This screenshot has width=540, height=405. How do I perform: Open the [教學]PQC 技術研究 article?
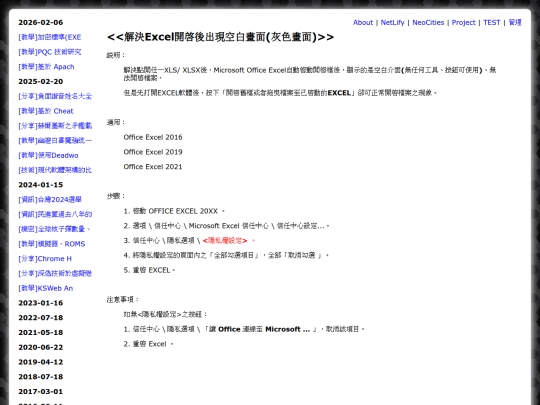click(50, 52)
